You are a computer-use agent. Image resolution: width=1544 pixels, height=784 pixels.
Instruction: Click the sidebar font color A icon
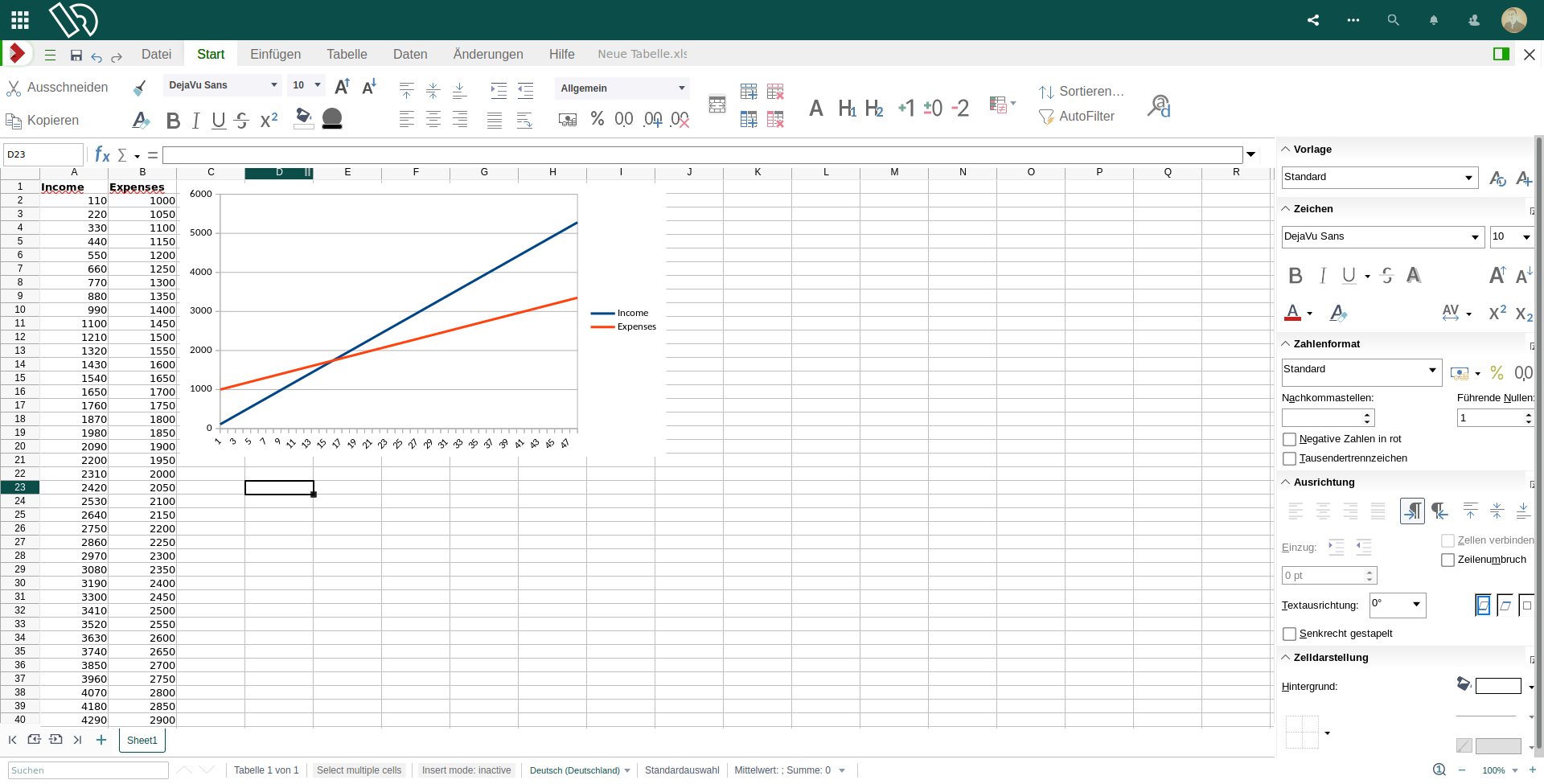point(1293,314)
